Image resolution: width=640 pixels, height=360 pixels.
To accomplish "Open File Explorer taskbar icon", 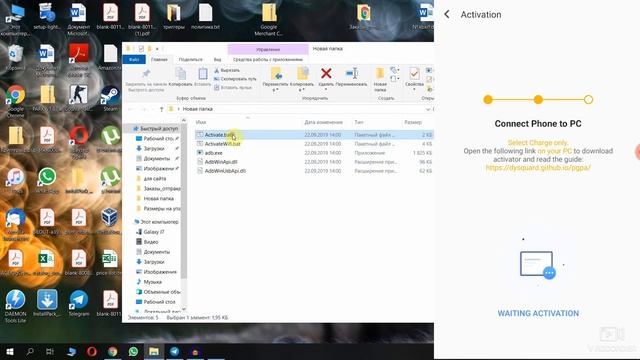I will [154, 351].
